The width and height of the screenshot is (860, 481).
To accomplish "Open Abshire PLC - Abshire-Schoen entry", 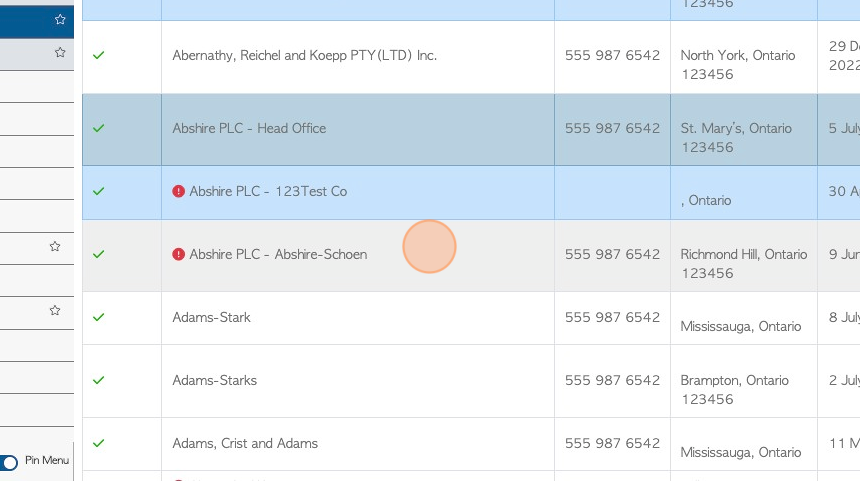I will (x=278, y=254).
